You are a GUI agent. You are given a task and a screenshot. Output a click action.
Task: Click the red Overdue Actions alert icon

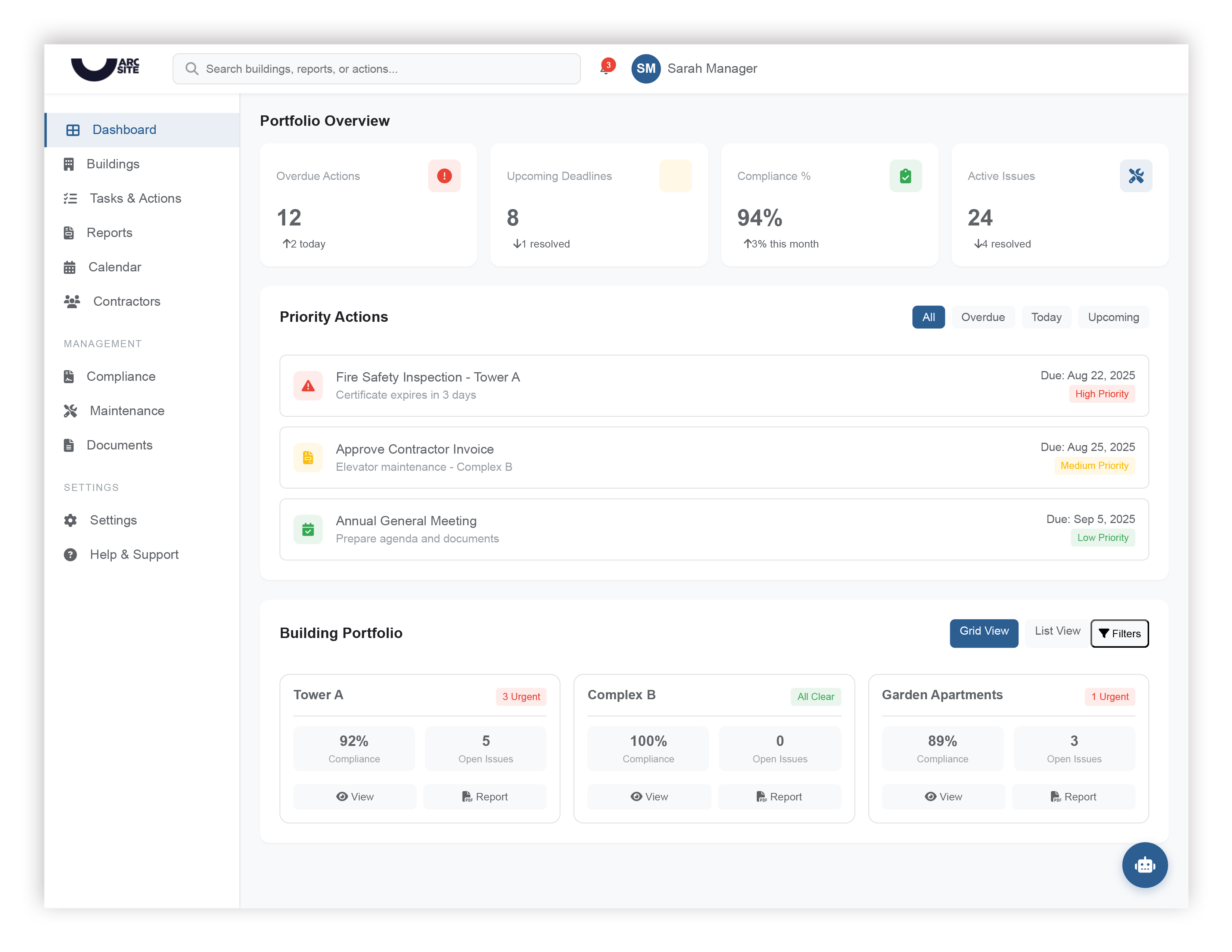(444, 176)
